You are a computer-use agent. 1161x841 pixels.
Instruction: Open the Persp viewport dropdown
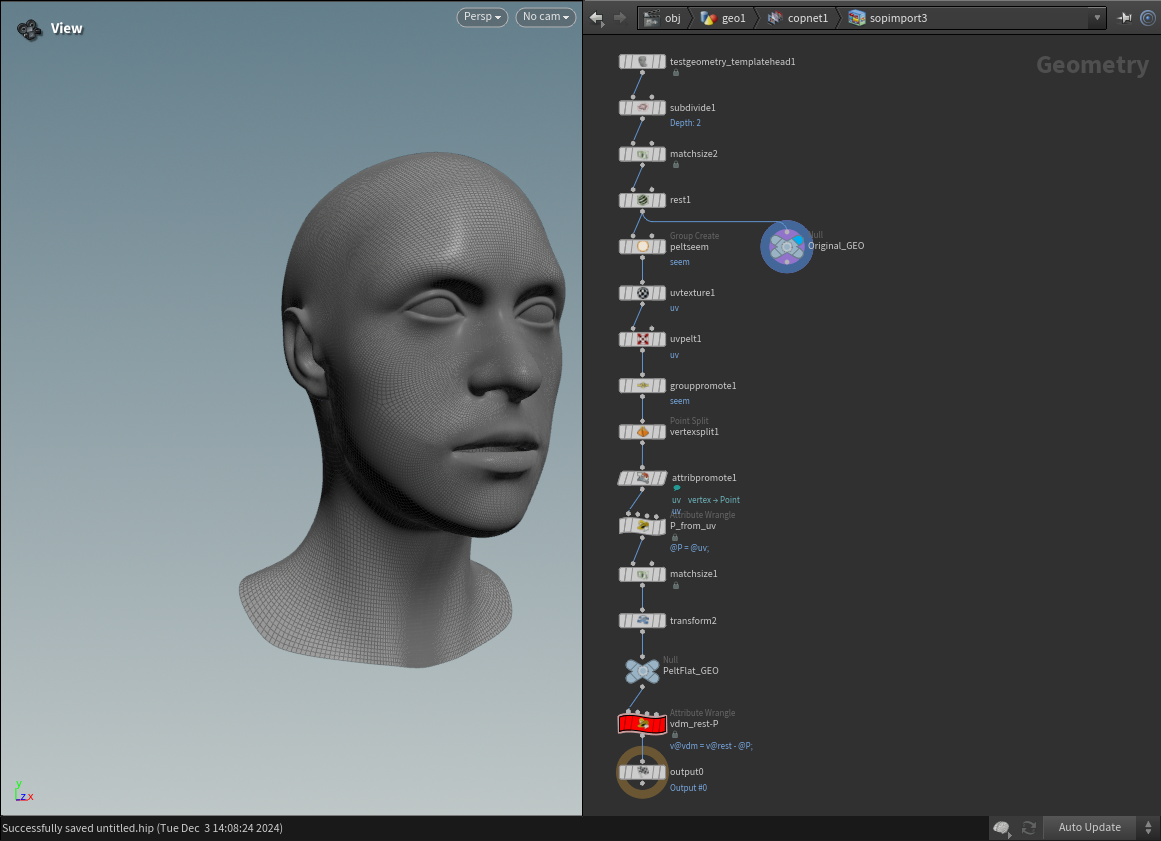click(x=484, y=17)
